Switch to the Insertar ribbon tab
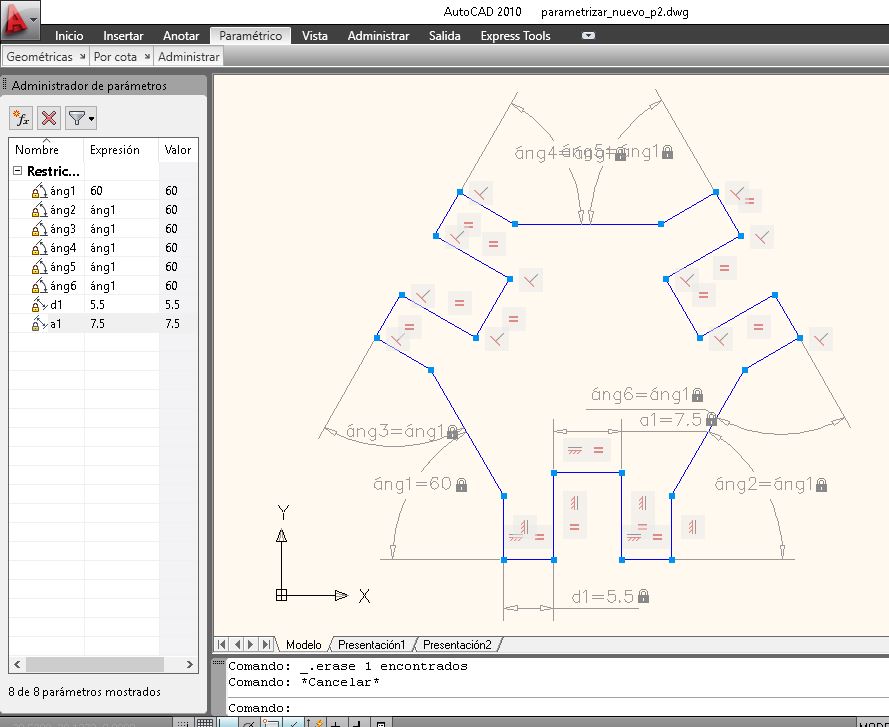Screen dimensions: 889x727 (123, 36)
